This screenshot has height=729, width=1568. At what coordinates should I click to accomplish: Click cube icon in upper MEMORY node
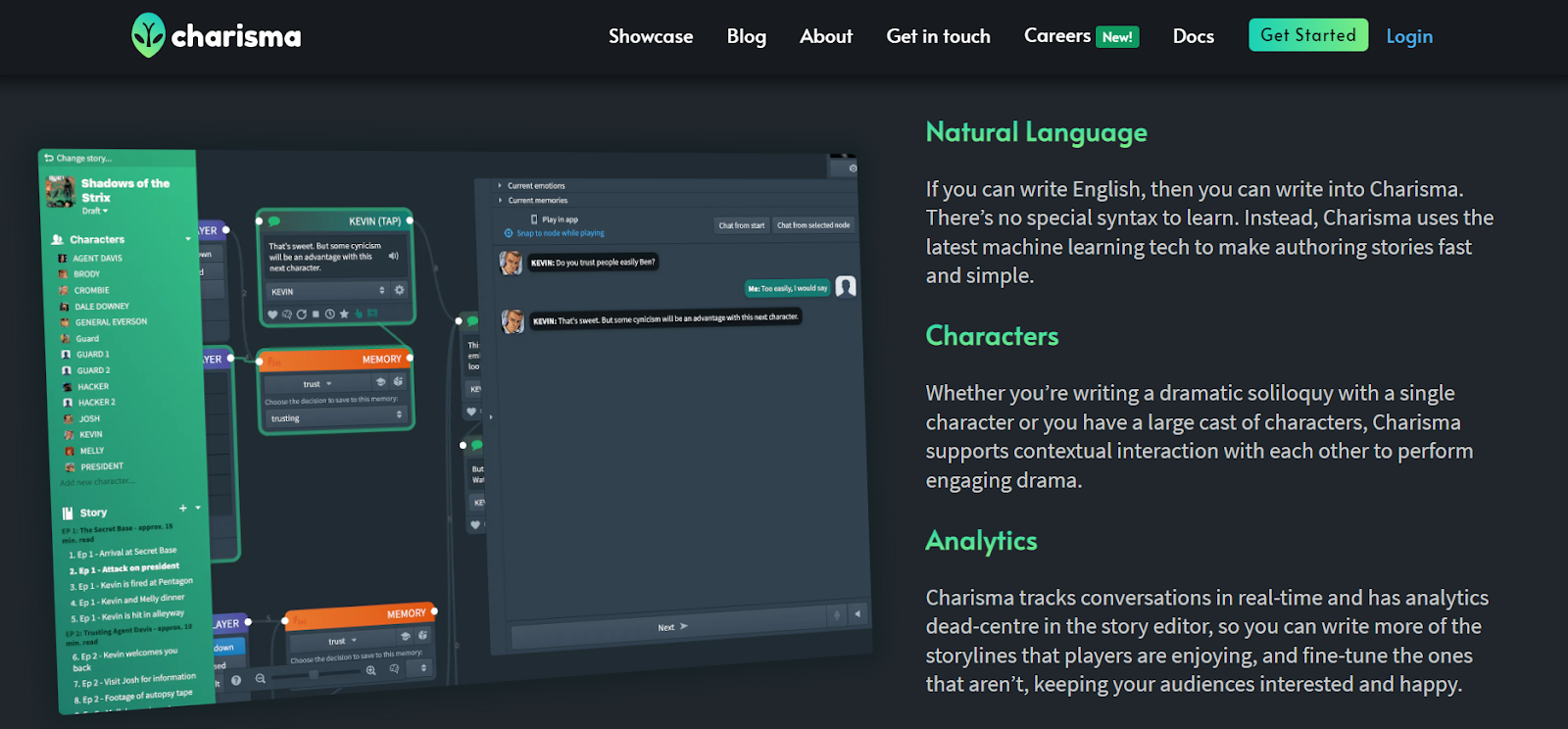click(x=399, y=381)
